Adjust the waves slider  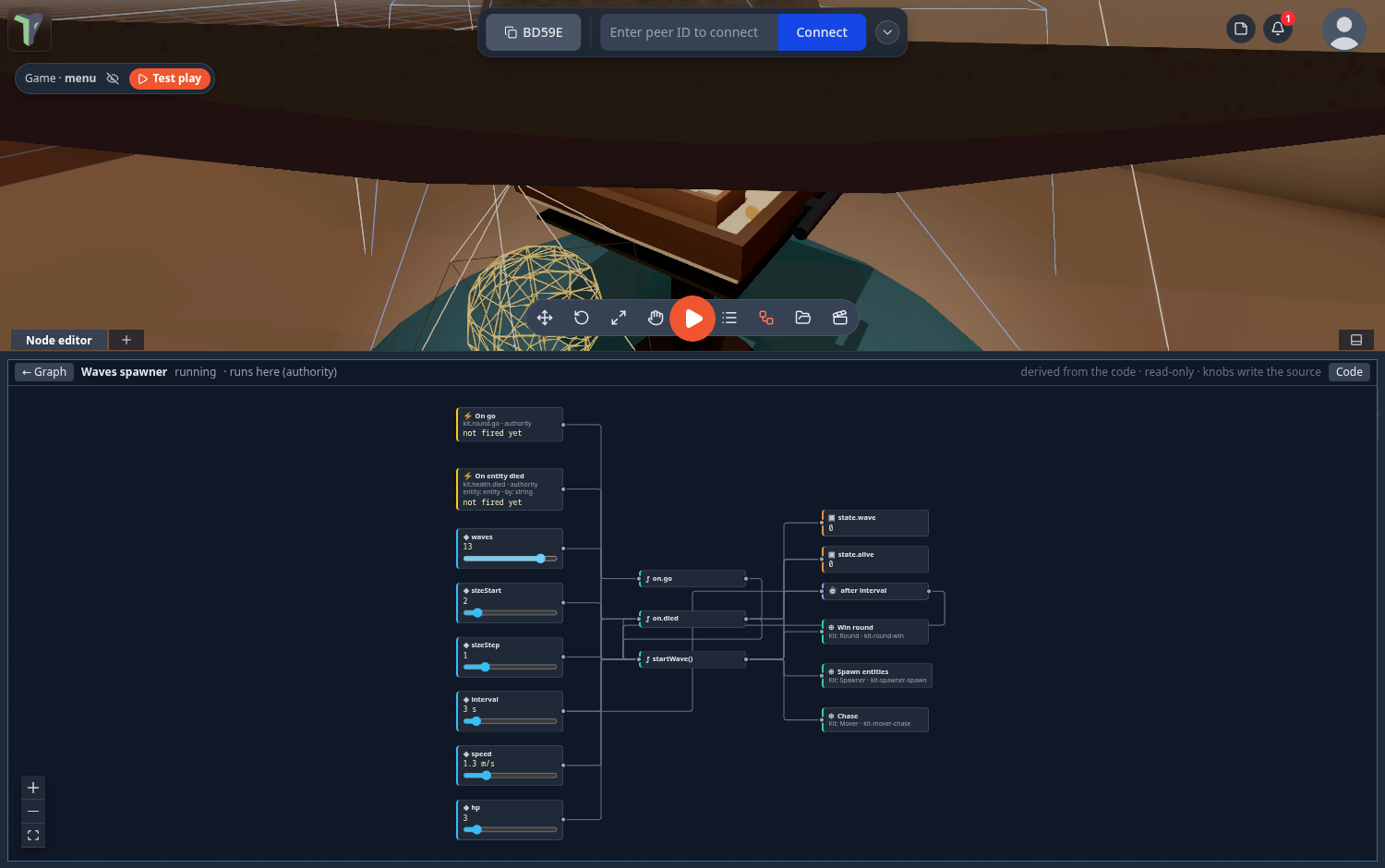point(510,559)
